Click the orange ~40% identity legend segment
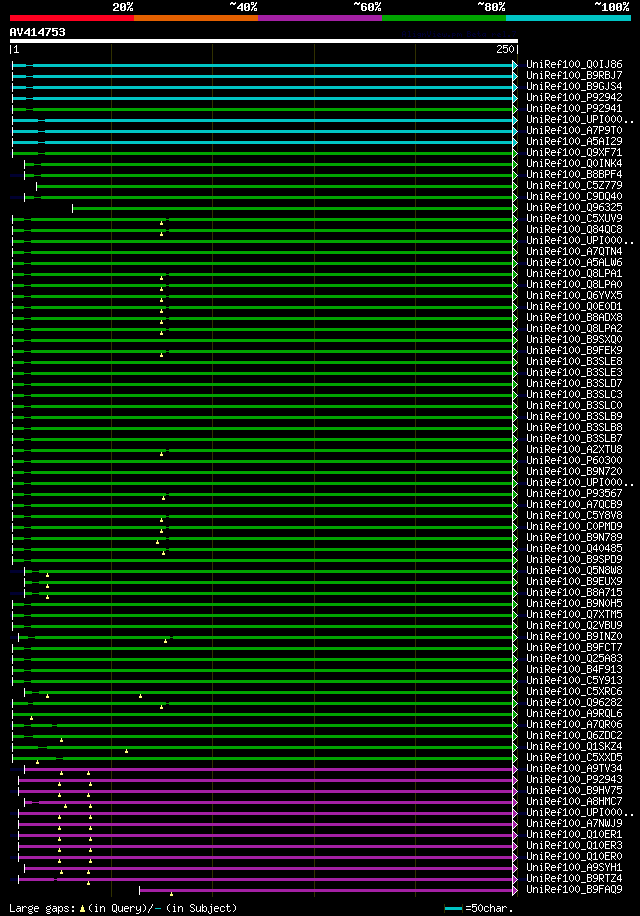 click(196, 18)
